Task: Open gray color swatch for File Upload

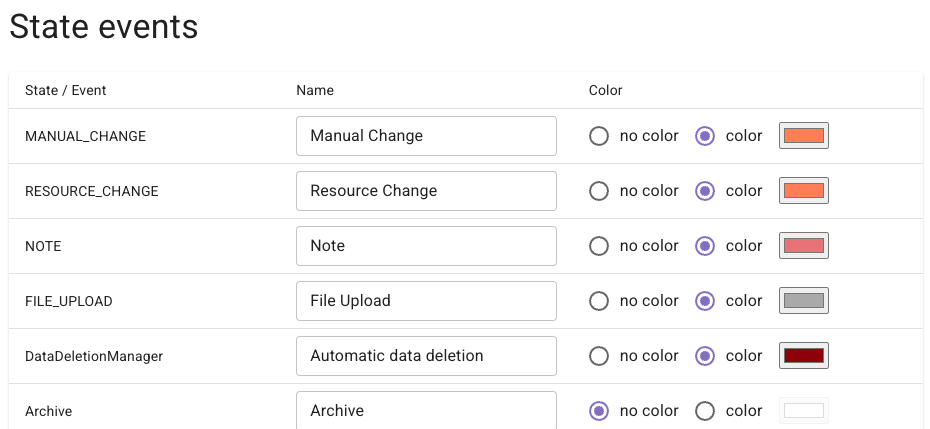Action: pos(804,301)
